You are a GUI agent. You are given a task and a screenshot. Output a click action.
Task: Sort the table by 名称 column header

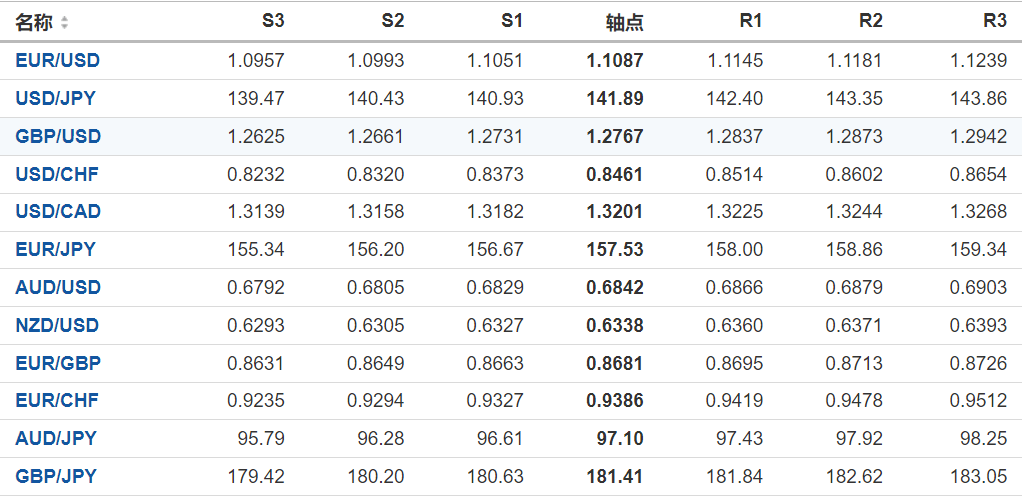click(34, 22)
